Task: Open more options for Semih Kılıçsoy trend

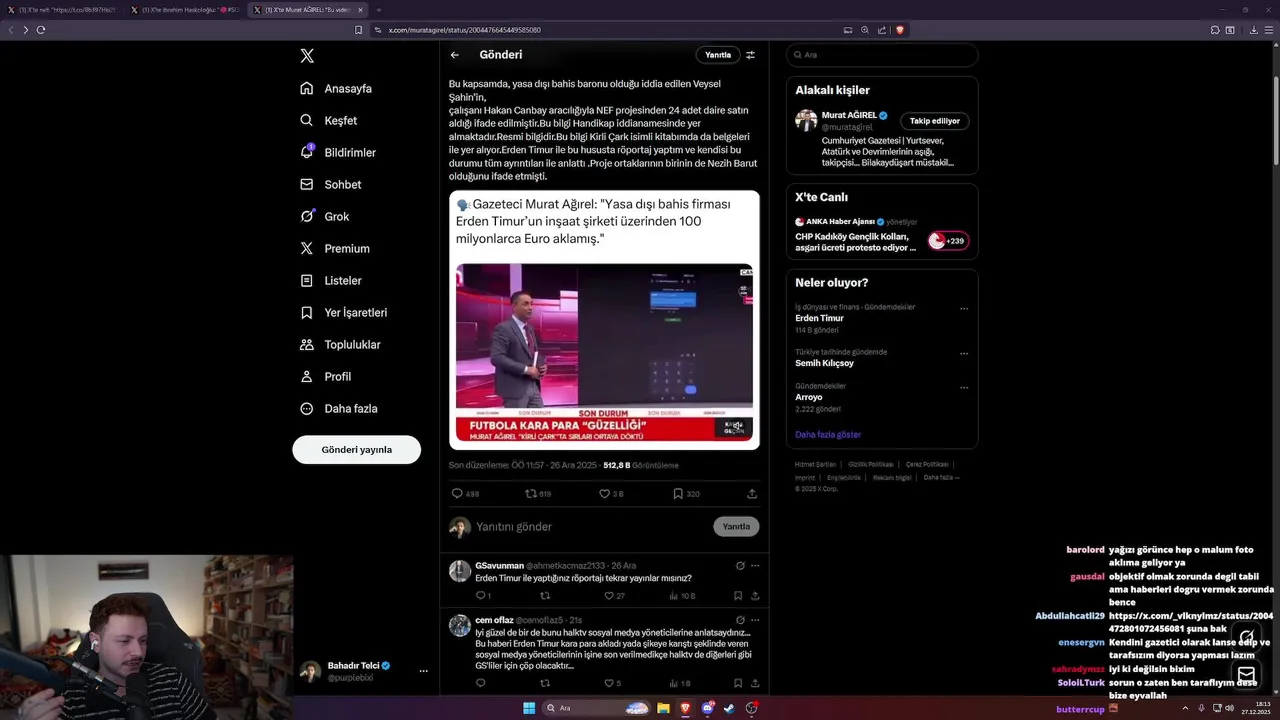Action: click(964, 353)
